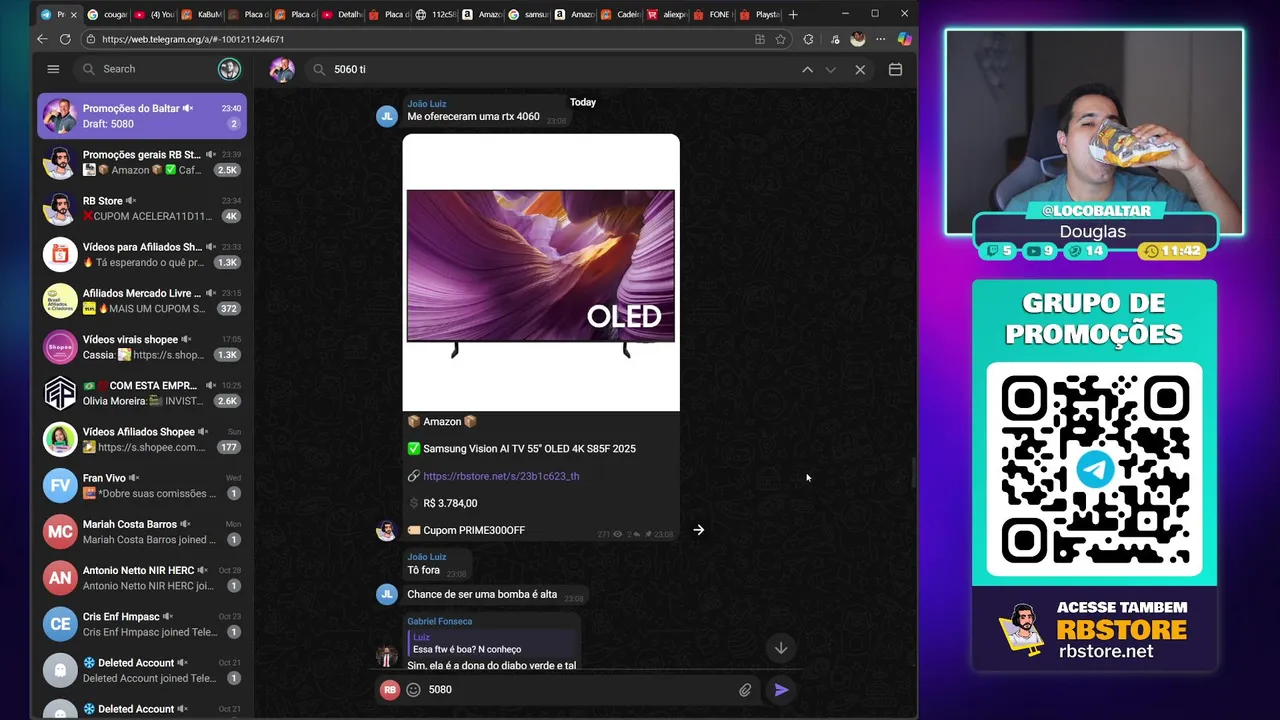Open the Telegram hamburger menu
This screenshot has height=720, width=1280.
tap(53, 69)
